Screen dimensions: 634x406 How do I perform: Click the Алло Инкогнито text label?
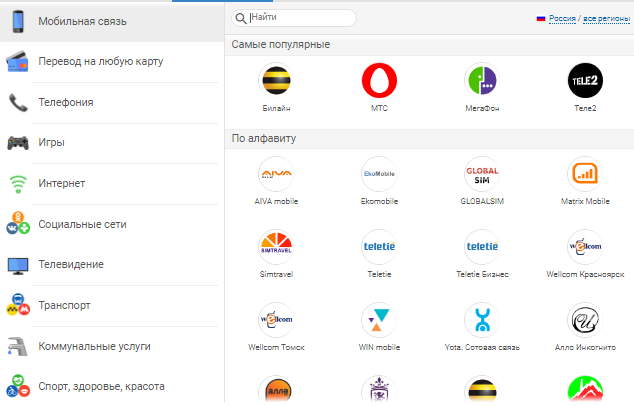[585, 347]
